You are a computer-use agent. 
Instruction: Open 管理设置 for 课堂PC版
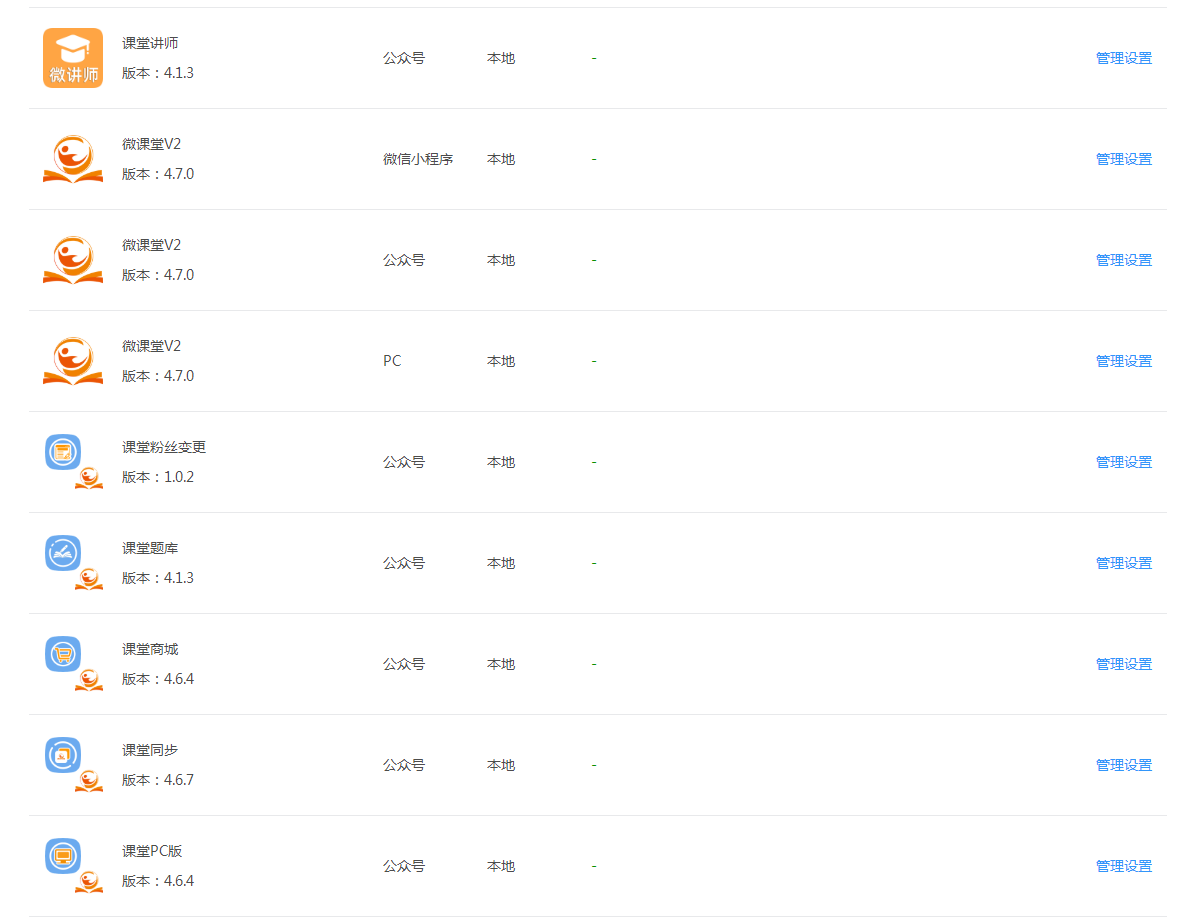coord(1124,866)
